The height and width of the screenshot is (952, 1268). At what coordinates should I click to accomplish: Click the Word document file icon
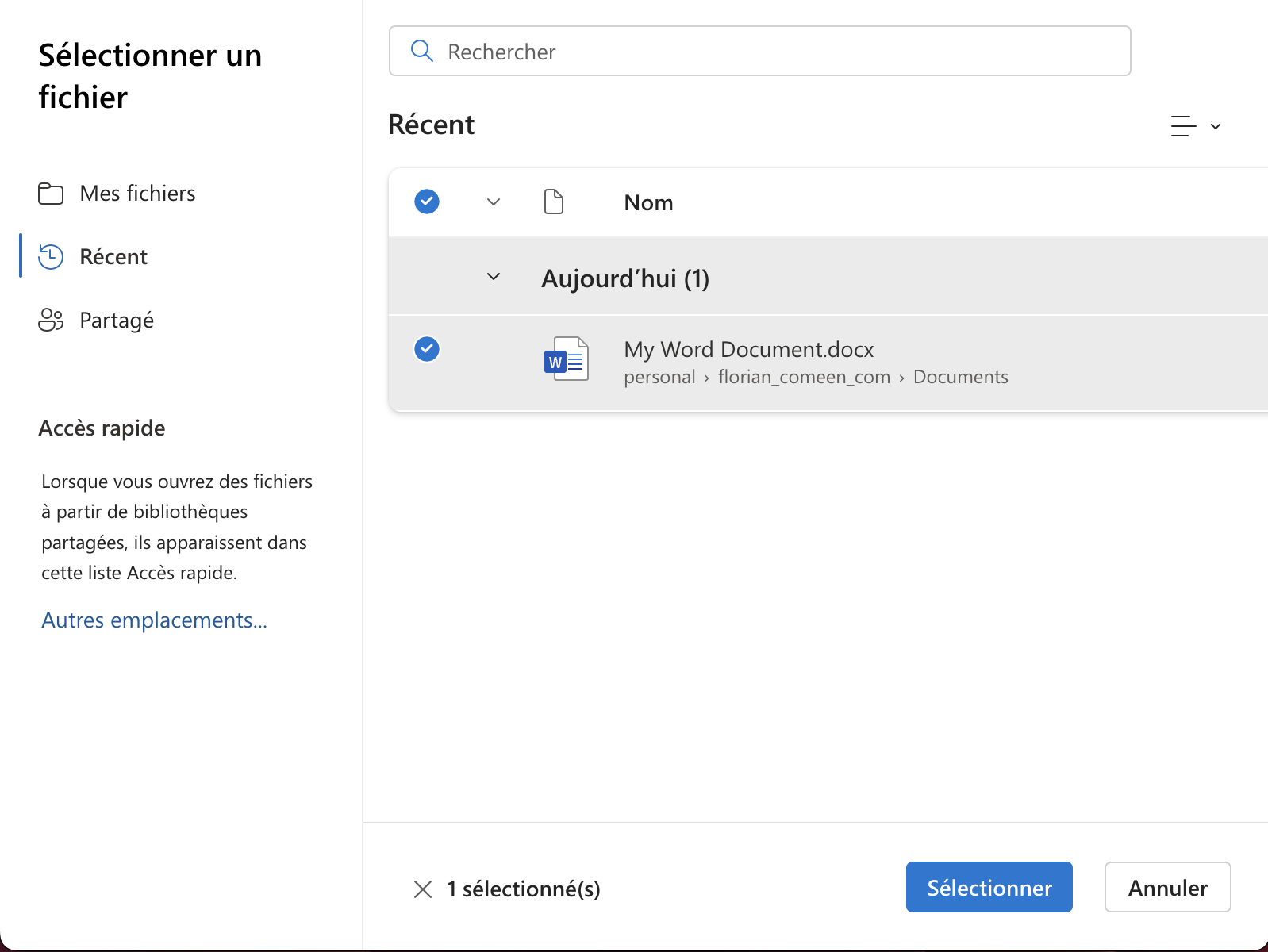[x=566, y=359]
